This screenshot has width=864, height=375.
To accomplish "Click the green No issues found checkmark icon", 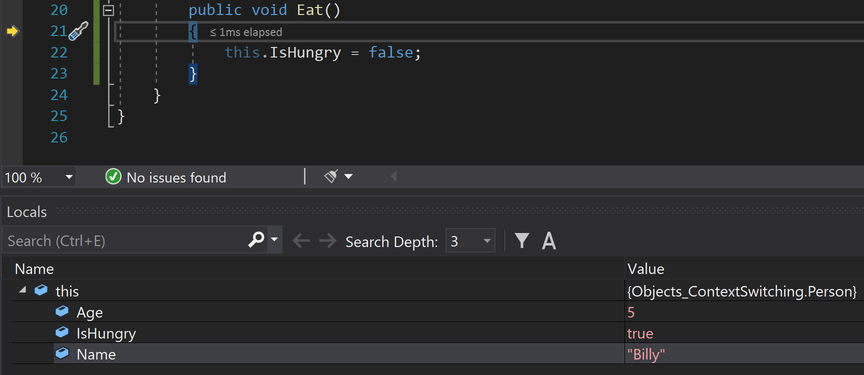I will click(113, 177).
